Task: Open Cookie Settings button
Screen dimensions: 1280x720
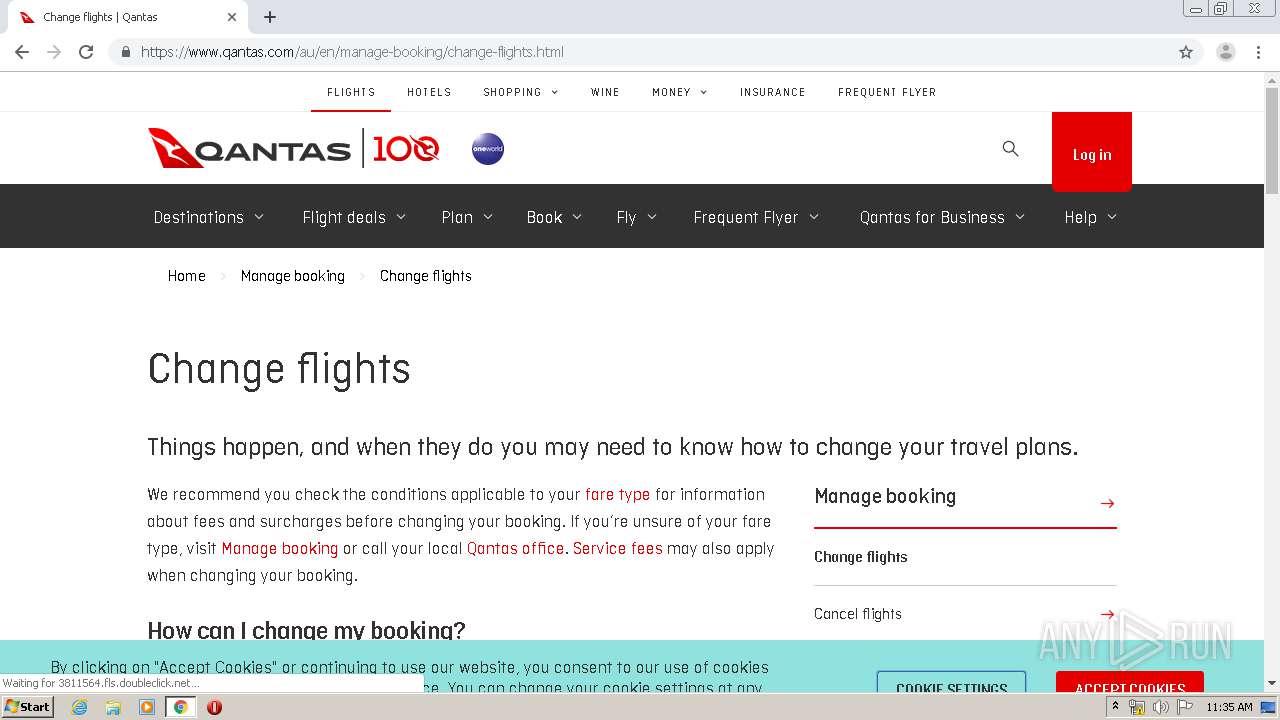Action: coord(952,684)
